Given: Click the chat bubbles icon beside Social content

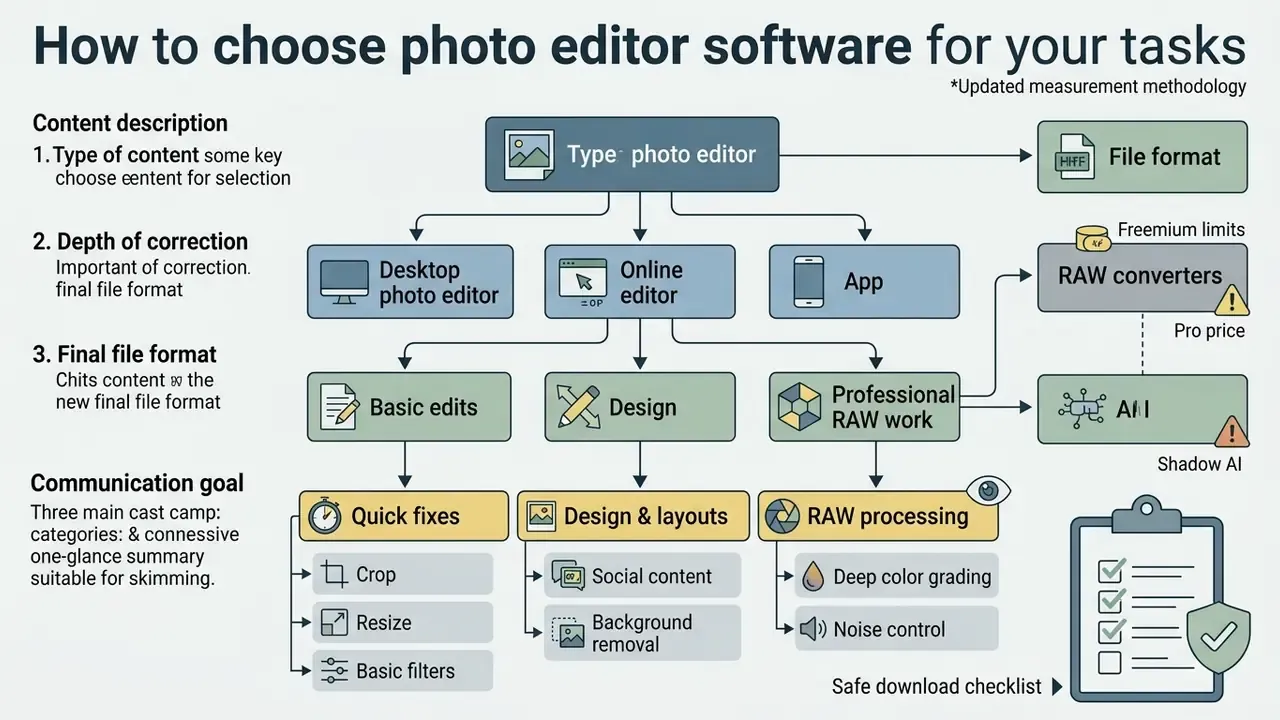Looking at the screenshot, I should point(568,575).
